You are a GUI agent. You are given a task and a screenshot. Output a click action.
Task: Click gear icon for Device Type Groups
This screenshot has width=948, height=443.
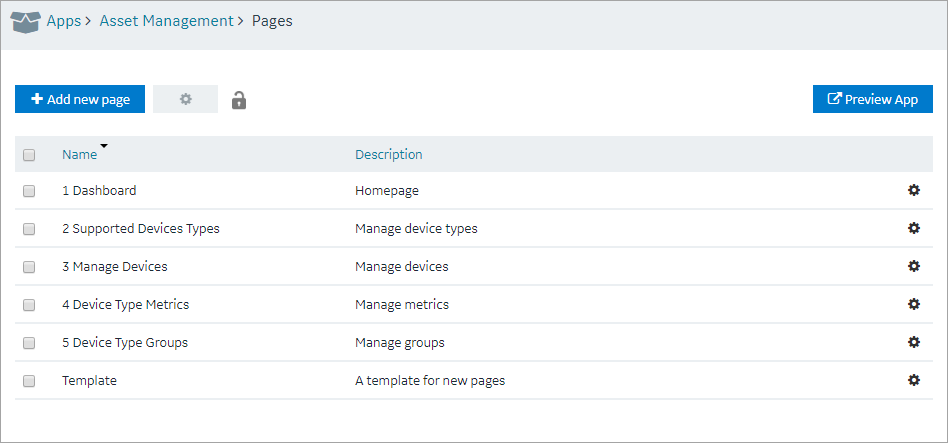tap(914, 342)
